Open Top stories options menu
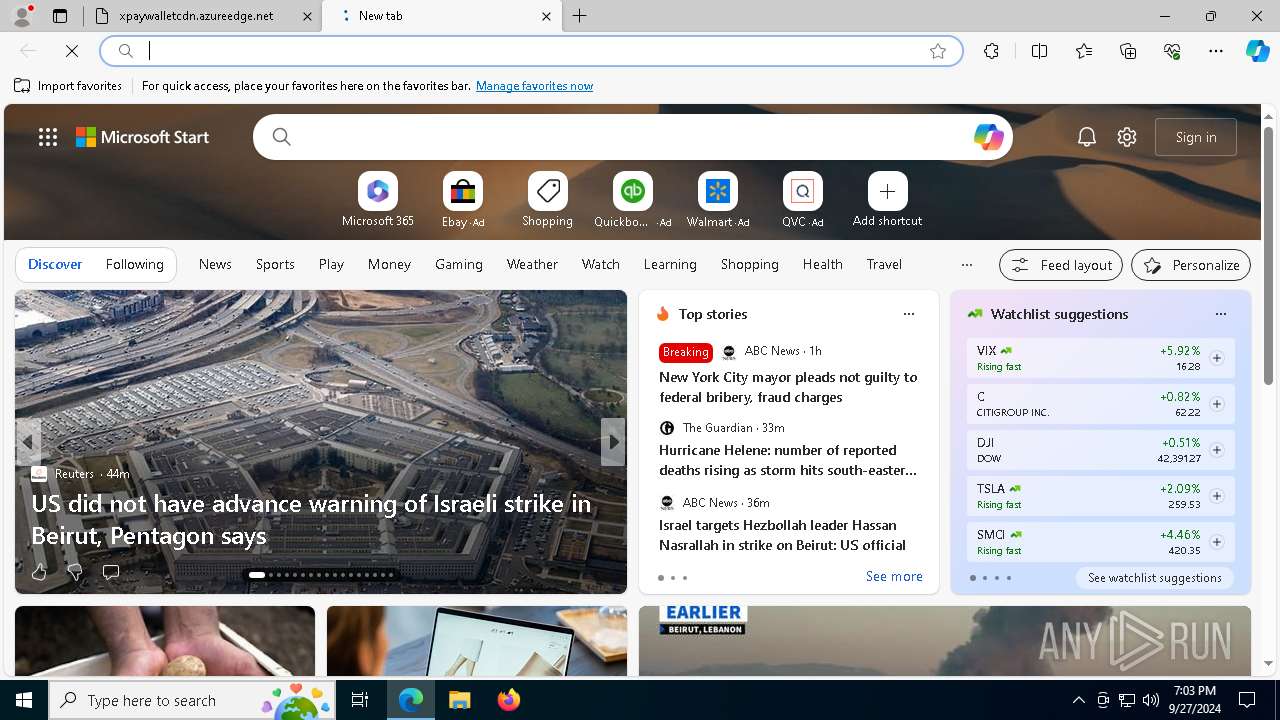The height and width of the screenshot is (720, 1280). 908,314
